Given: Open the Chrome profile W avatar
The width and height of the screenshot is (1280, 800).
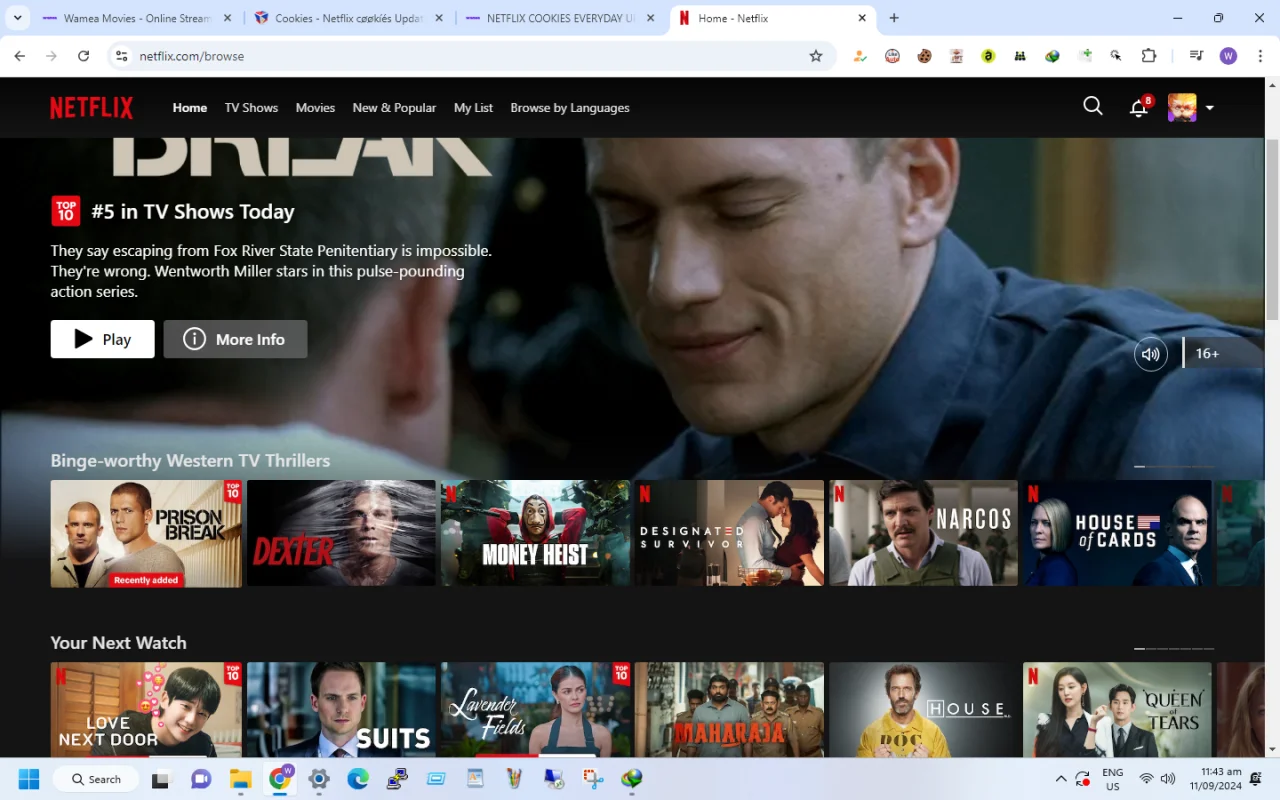Looking at the screenshot, I should (x=1228, y=56).
